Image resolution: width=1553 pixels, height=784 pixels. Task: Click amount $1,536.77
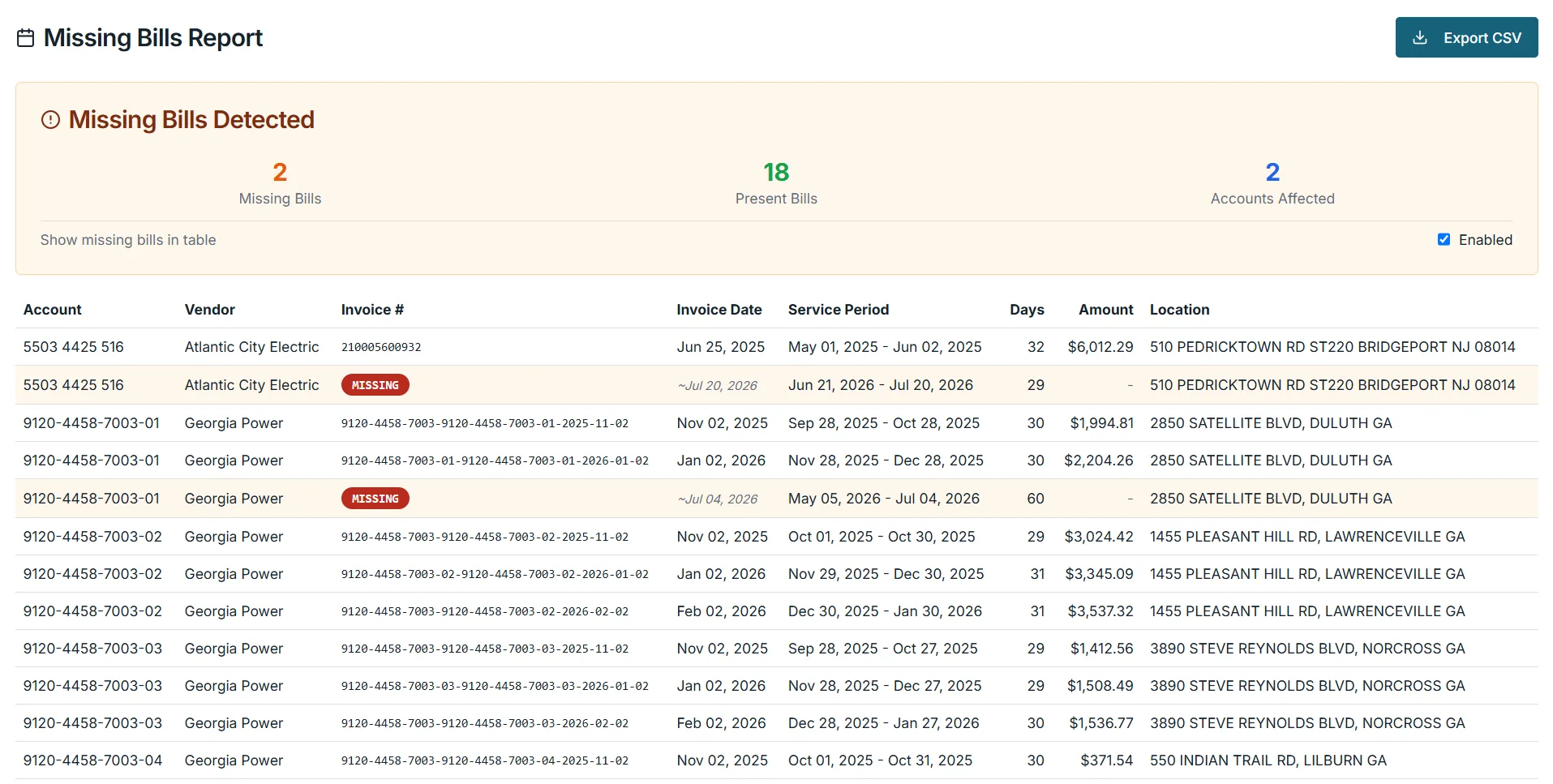(1101, 723)
